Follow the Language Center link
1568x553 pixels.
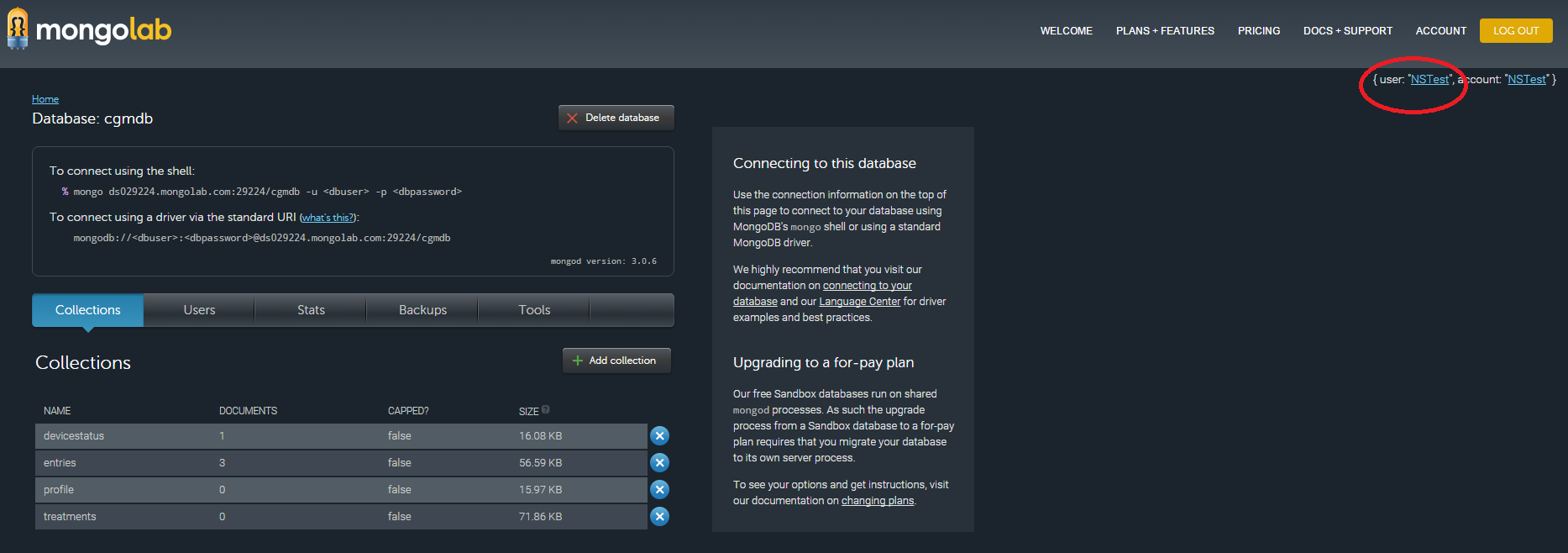[859, 302]
